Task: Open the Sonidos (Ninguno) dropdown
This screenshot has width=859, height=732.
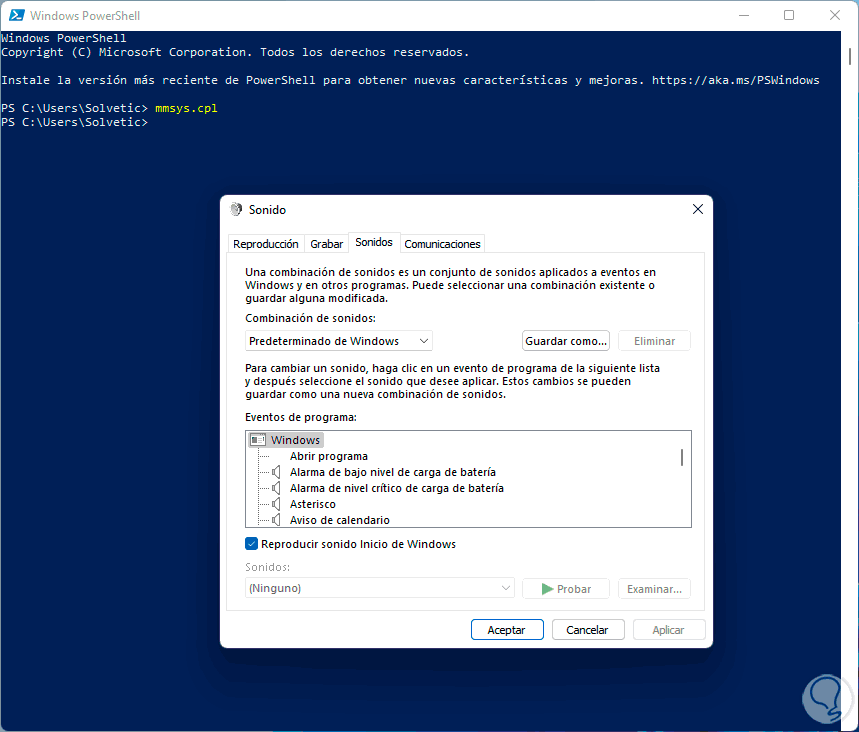Action: pos(380,588)
